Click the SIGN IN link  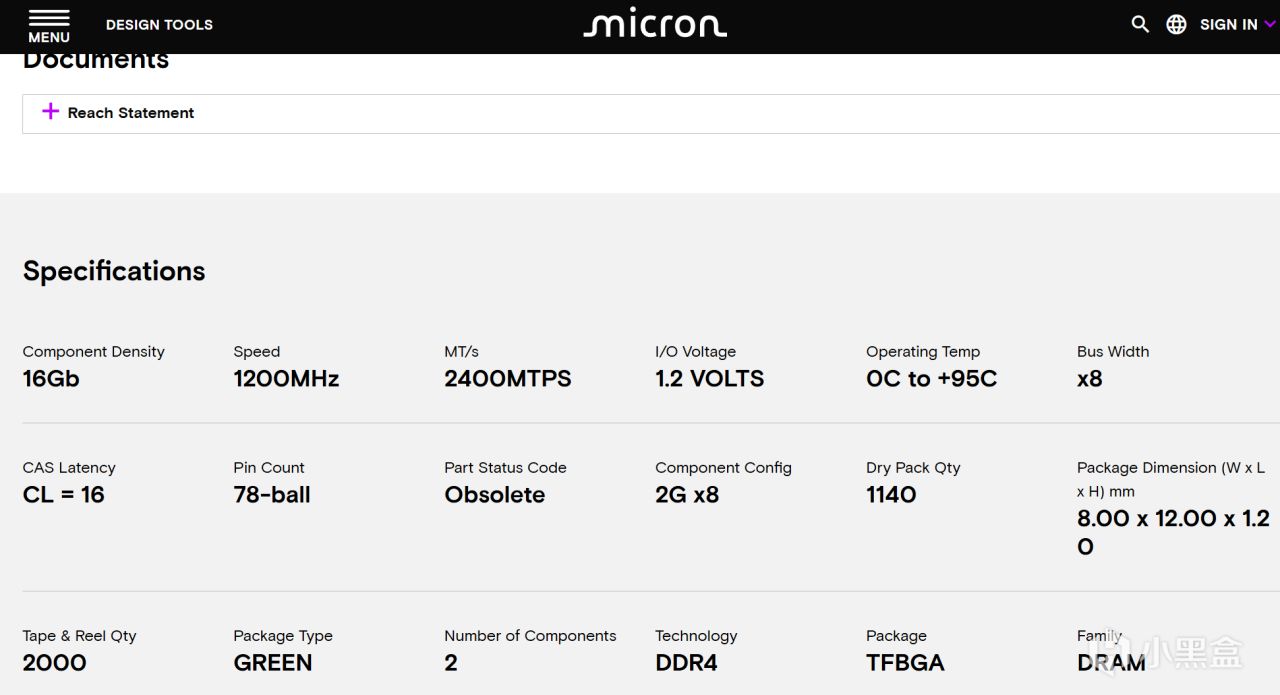point(1228,24)
